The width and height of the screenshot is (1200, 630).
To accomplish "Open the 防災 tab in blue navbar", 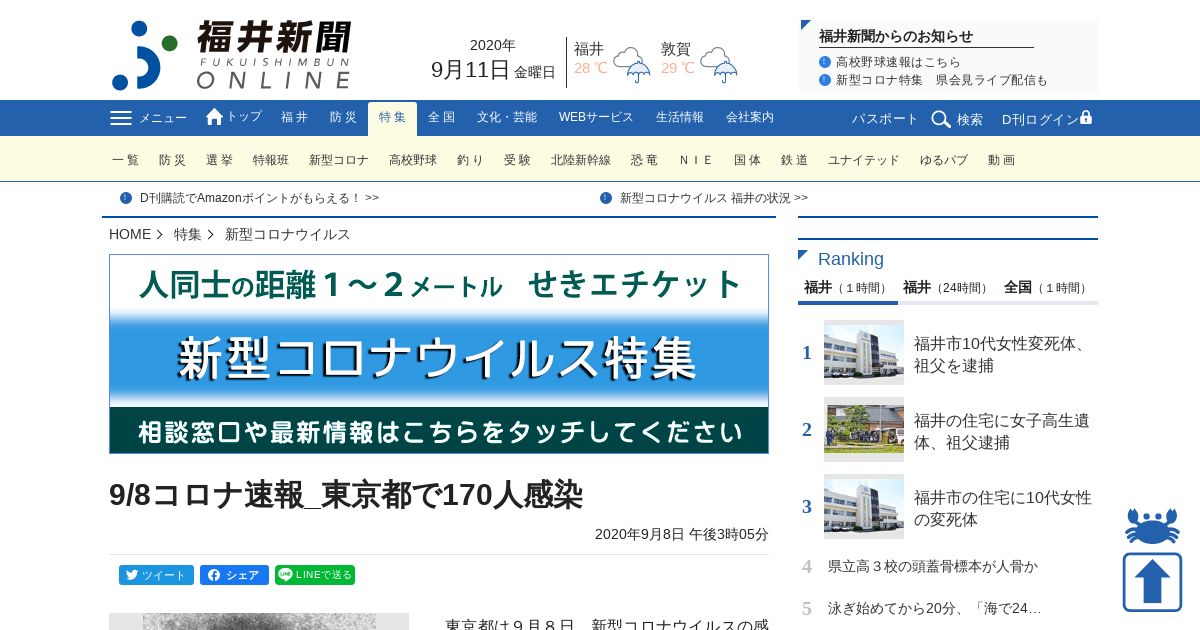I will click(343, 118).
